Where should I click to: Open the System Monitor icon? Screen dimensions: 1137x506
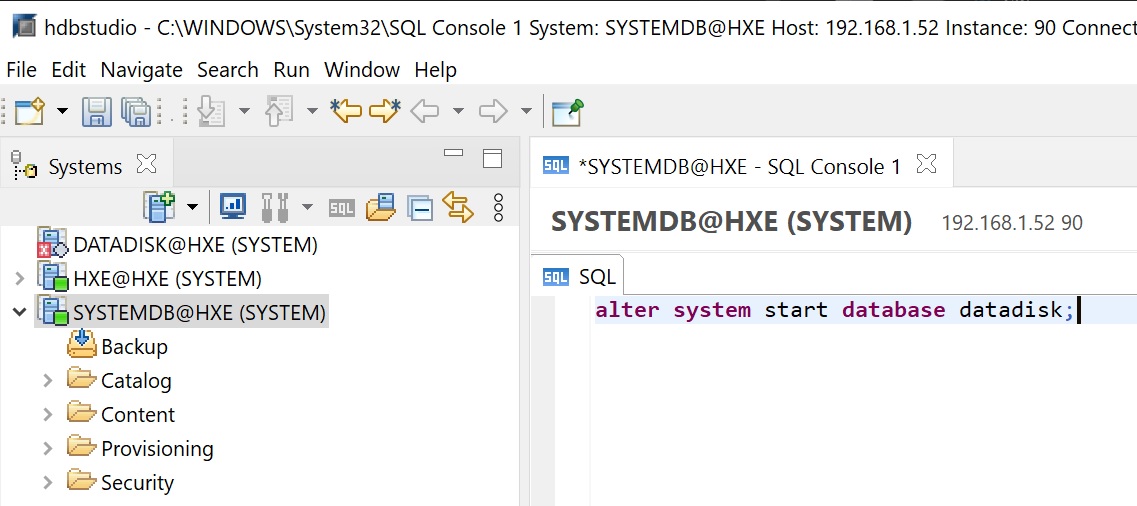click(x=232, y=207)
